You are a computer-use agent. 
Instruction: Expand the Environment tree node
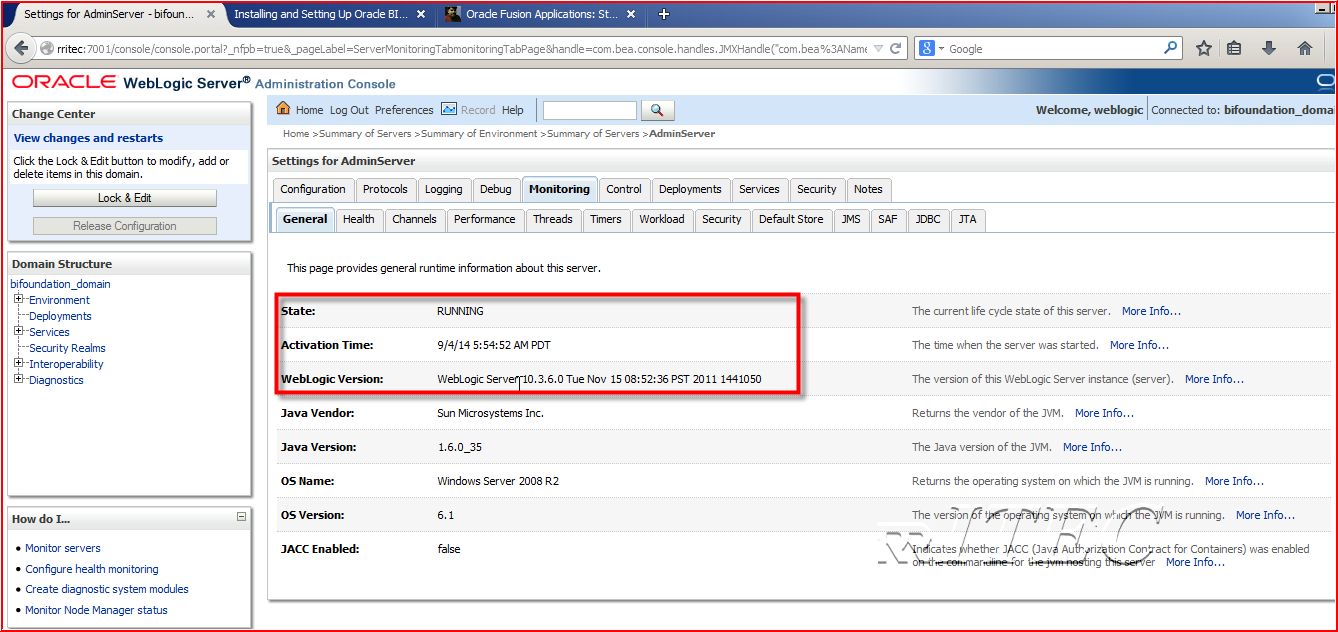click(x=18, y=299)
